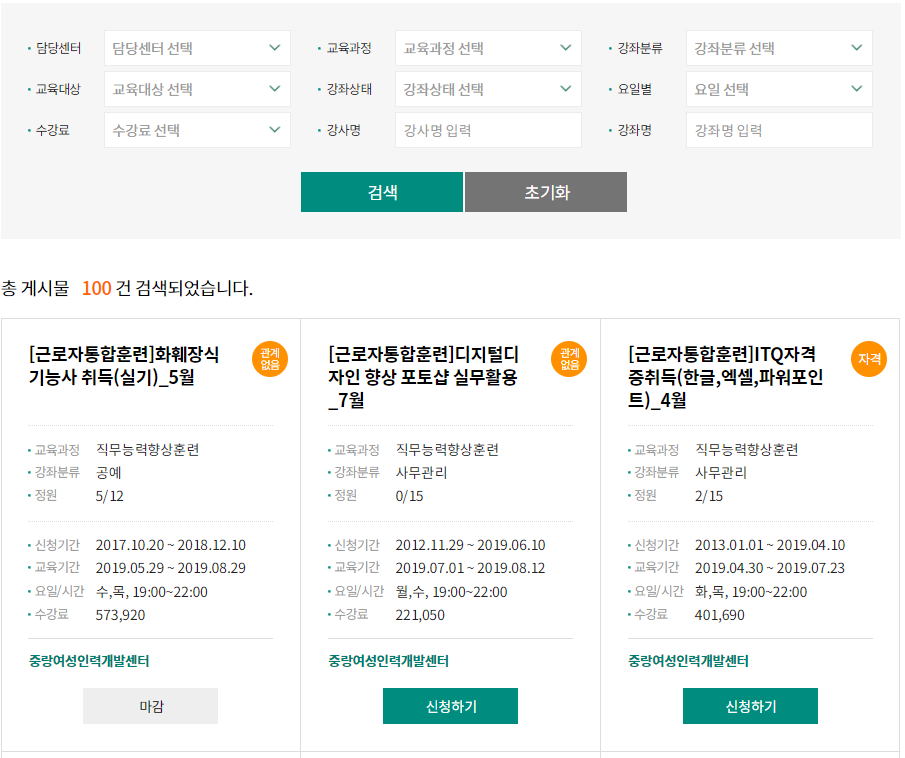Click the 관계없음 badge on 포토샵 course
Viewport: 905px width, 758px height.
coord(568,359)
